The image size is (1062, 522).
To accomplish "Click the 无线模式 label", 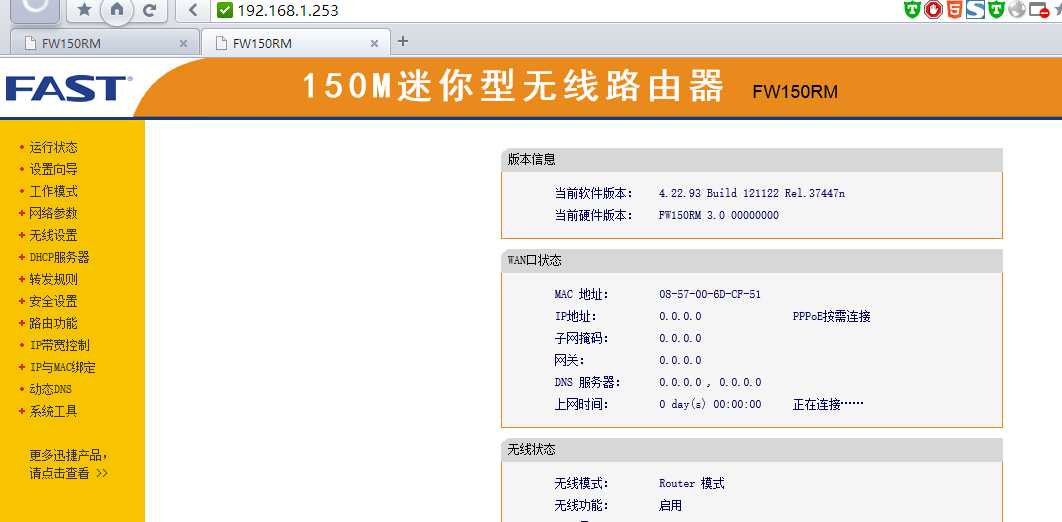I will 581,483.
